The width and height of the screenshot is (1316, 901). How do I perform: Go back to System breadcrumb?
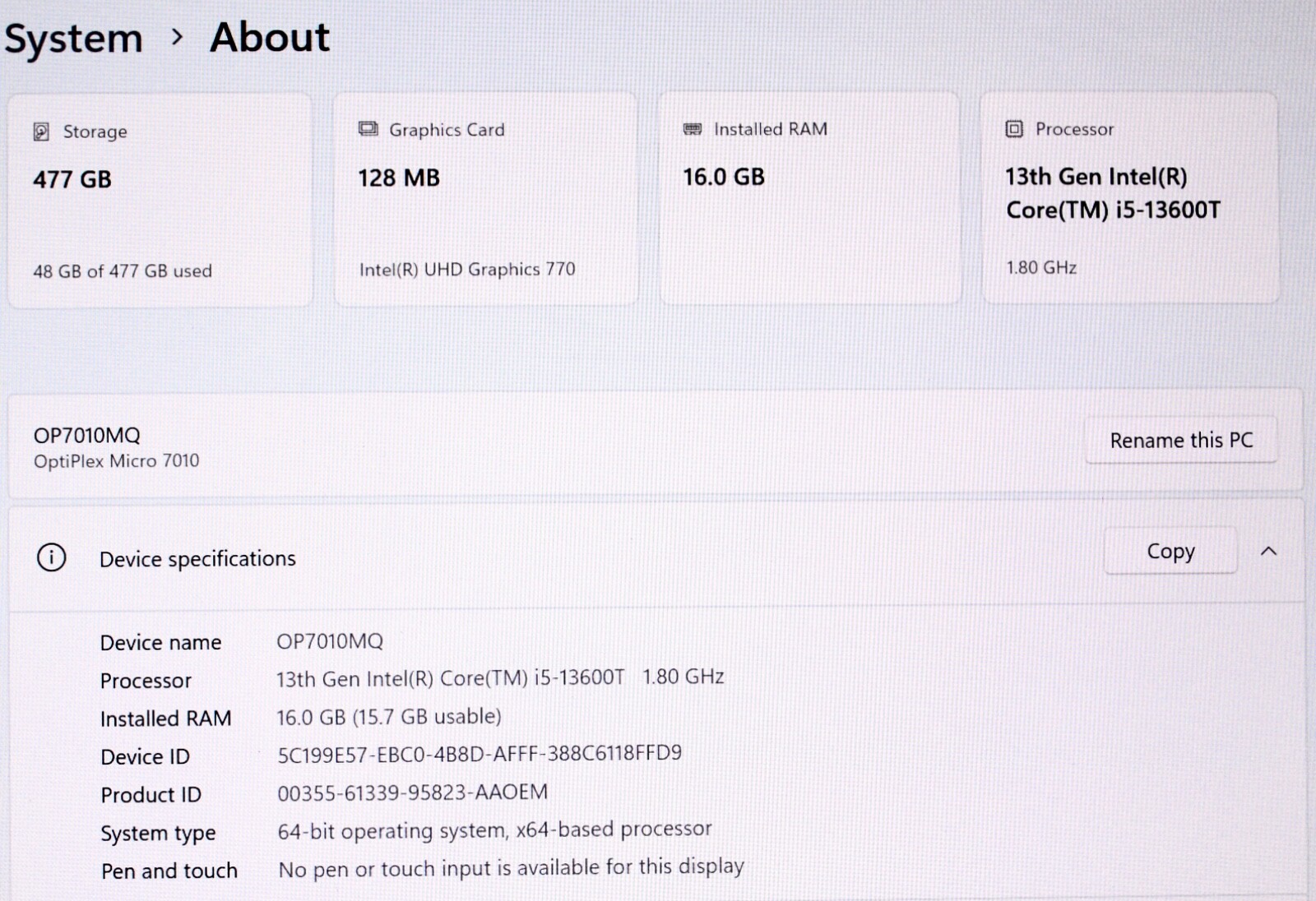(73, 39)
